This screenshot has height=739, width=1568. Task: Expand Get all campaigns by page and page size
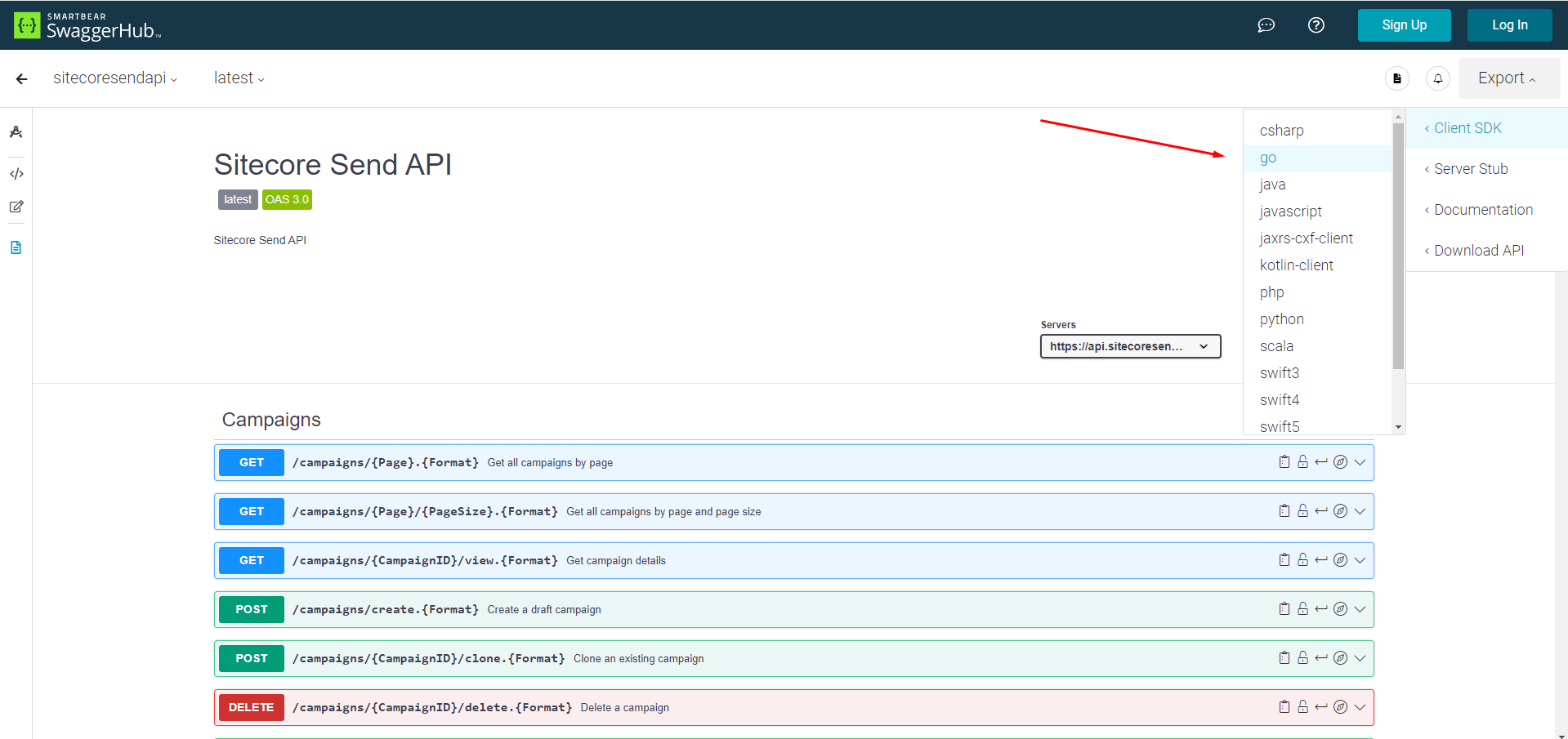click(x=1360, y=511)
